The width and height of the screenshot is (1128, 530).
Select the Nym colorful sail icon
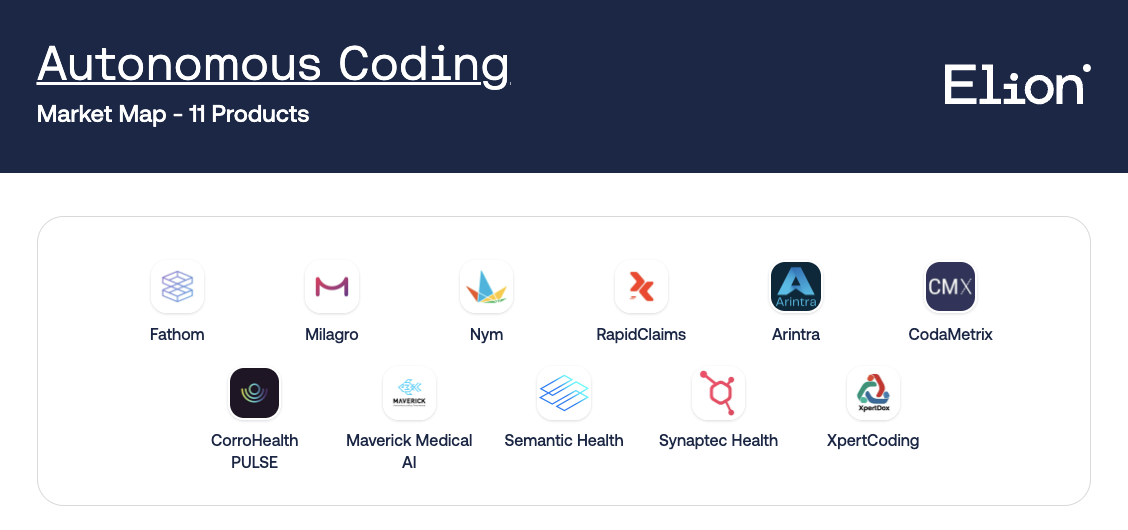pos(486,286)
